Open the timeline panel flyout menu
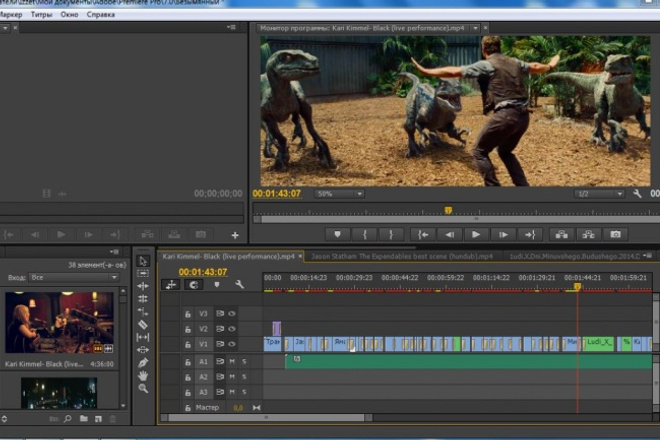The height and width of the screenshot is (440, 660). click(648, 256)
